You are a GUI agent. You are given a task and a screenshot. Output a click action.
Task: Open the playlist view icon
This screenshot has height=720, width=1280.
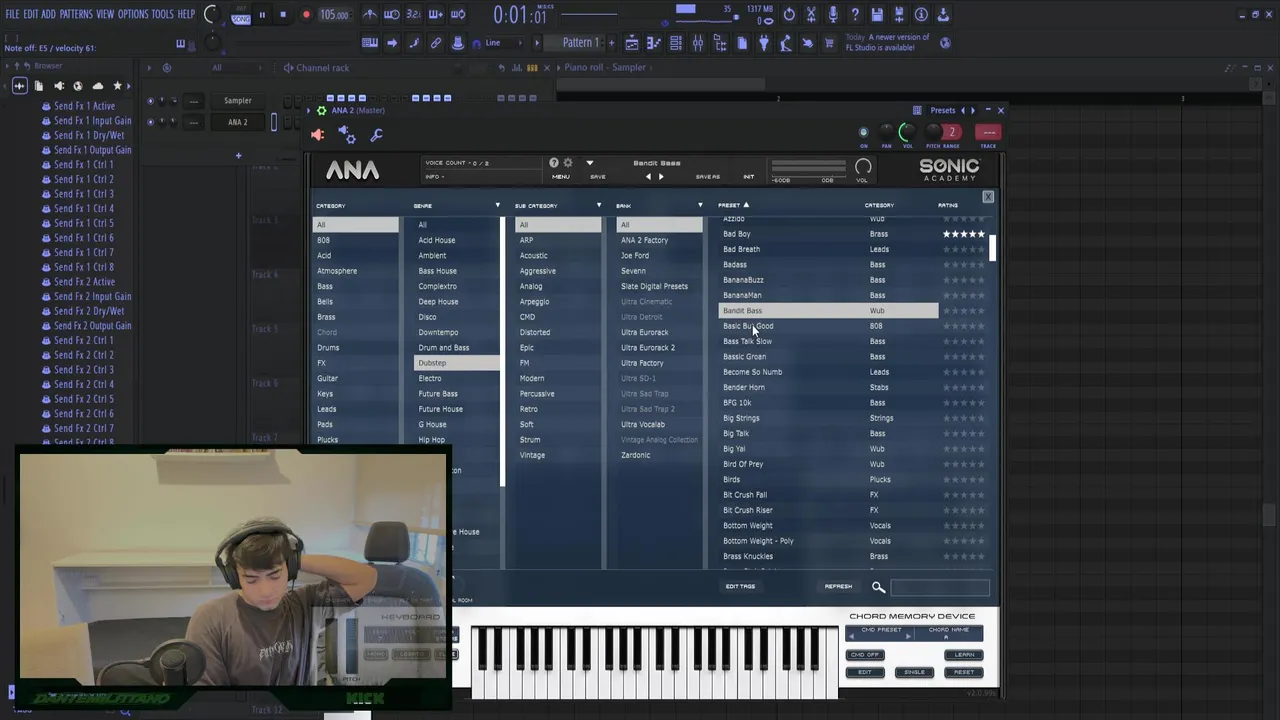(632, 43)
